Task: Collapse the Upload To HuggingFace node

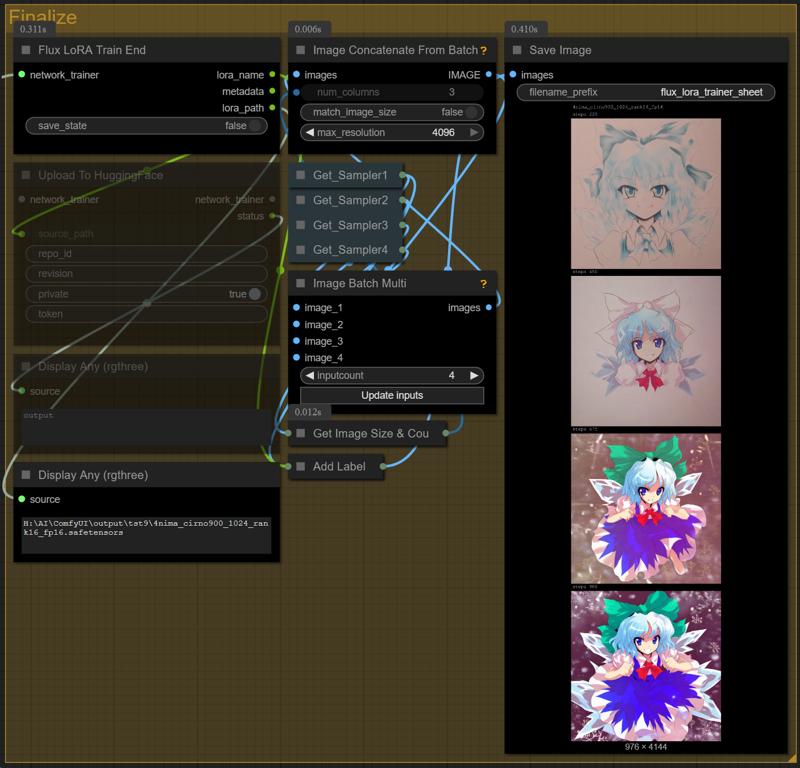Action: (x=26, y=175)
